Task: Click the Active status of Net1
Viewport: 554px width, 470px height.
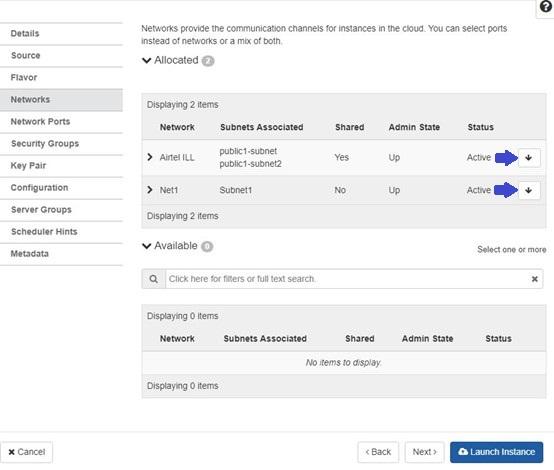Action: [479, 190]
